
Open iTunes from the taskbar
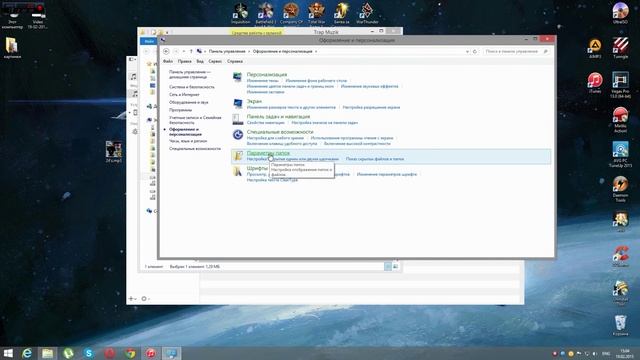[151, 353]
